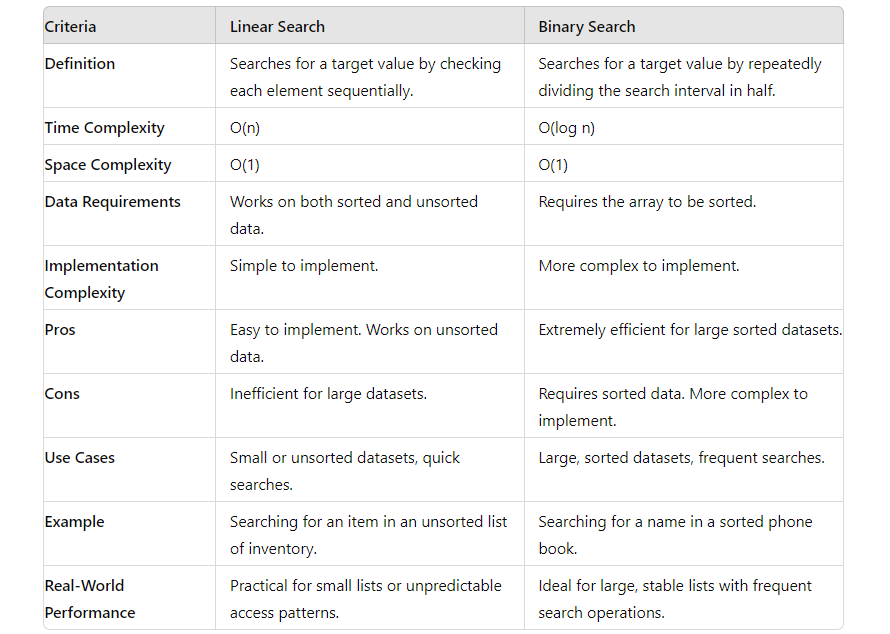The image size is (890, 634).
Task: Select the Linear Search column header
Action: (x=277, y=27)
